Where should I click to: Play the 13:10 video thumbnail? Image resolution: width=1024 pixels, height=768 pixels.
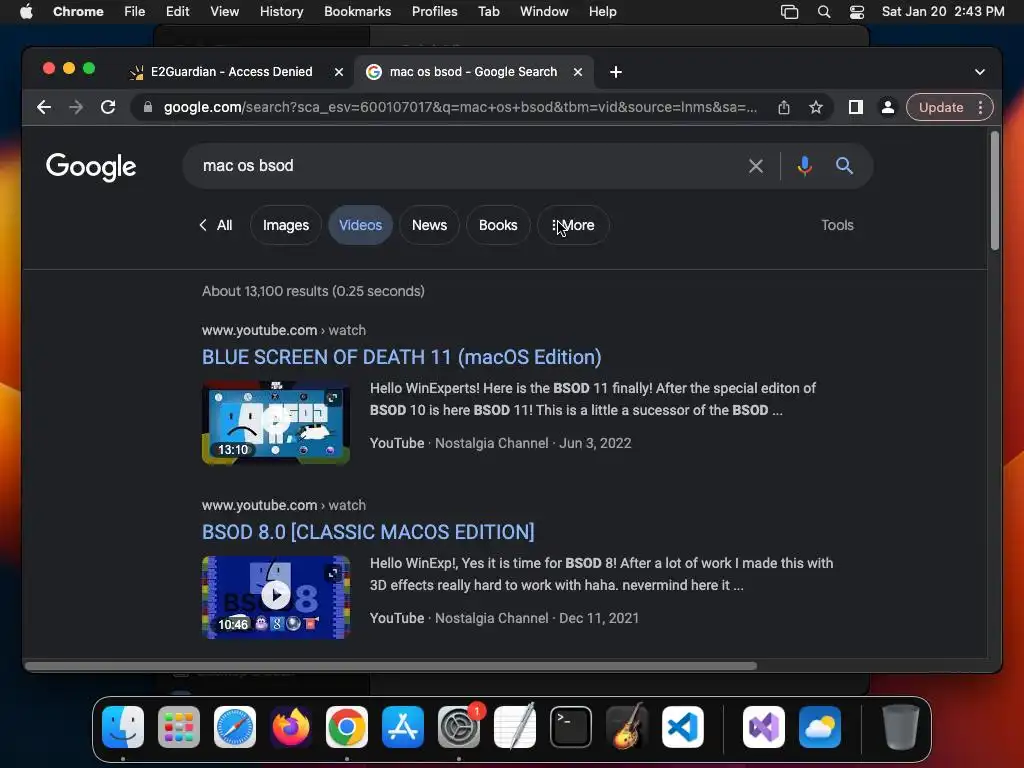point(276,423)
